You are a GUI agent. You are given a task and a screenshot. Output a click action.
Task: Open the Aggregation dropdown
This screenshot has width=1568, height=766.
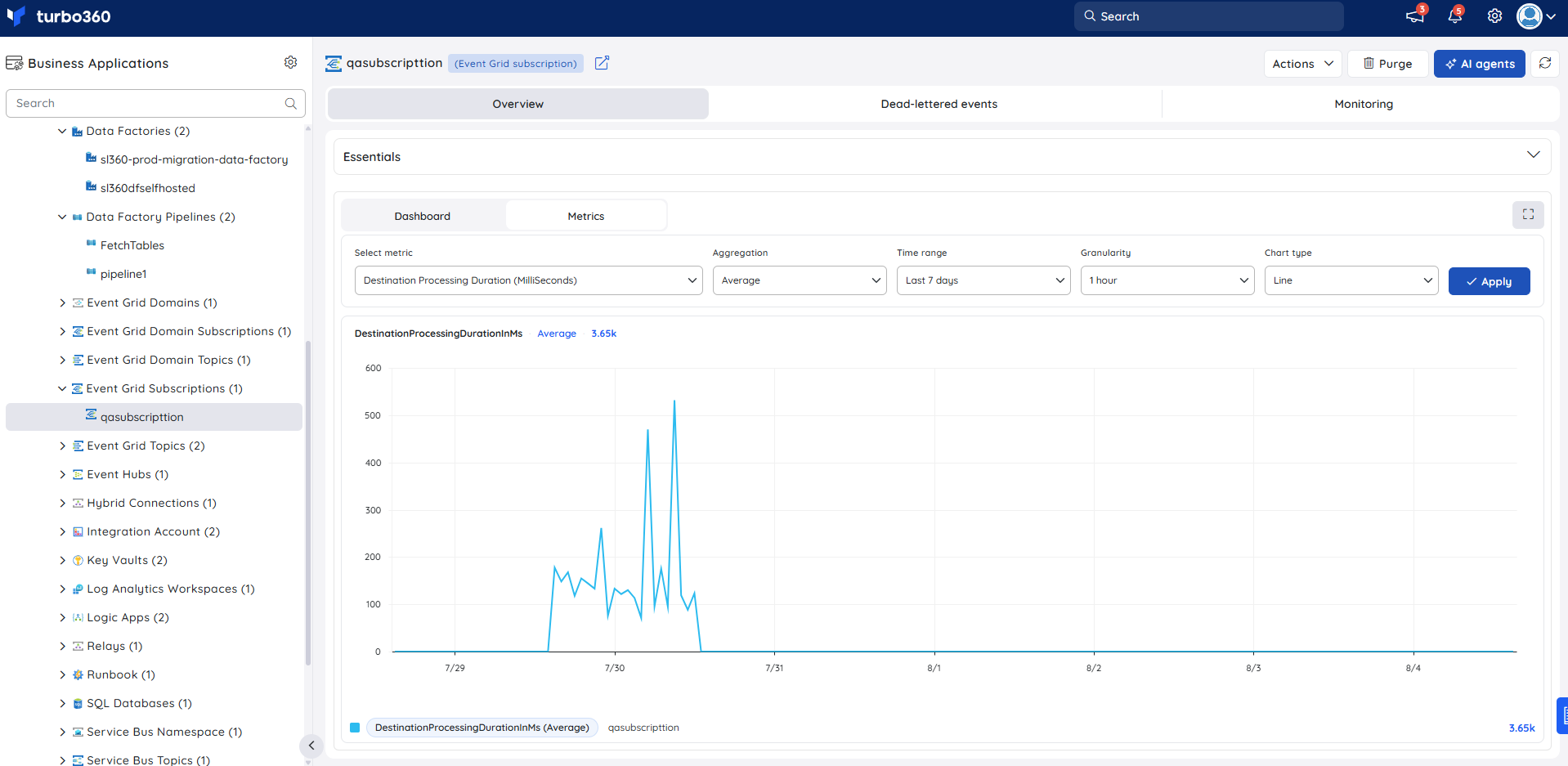(x=800, y=280)
